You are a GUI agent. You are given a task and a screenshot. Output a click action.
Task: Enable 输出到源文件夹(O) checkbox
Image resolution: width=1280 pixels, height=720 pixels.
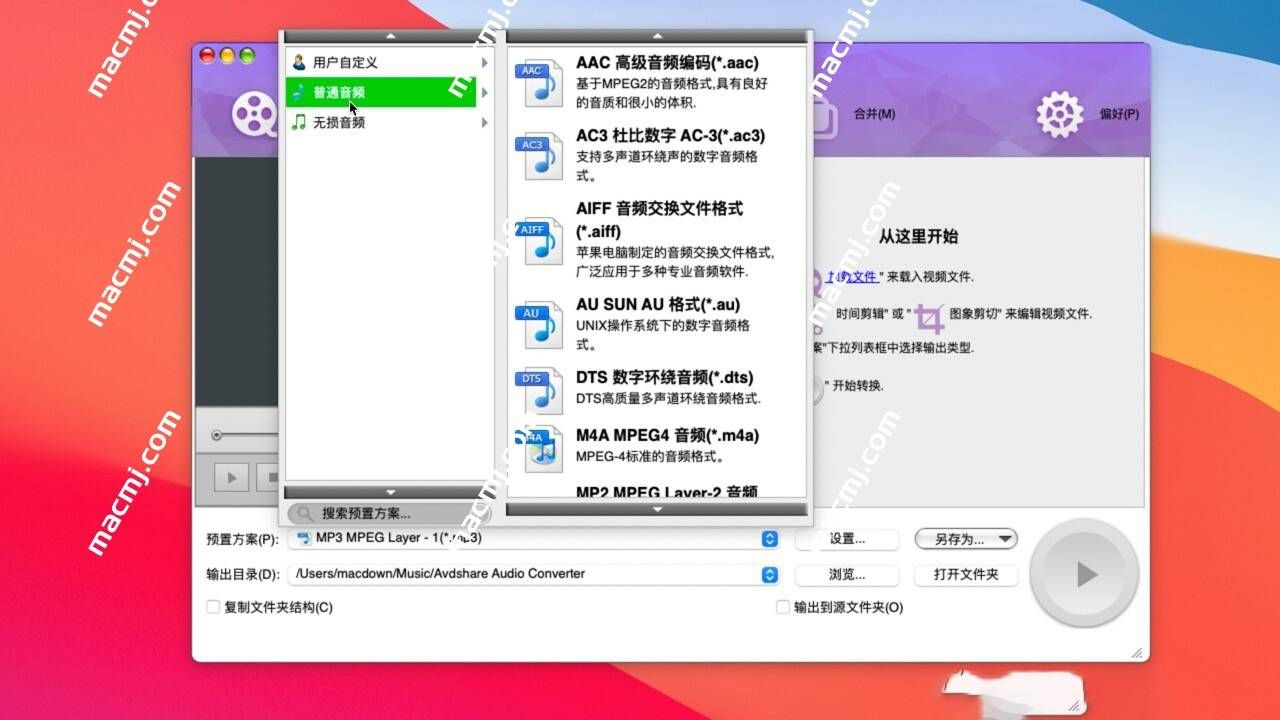coord(783,606)
